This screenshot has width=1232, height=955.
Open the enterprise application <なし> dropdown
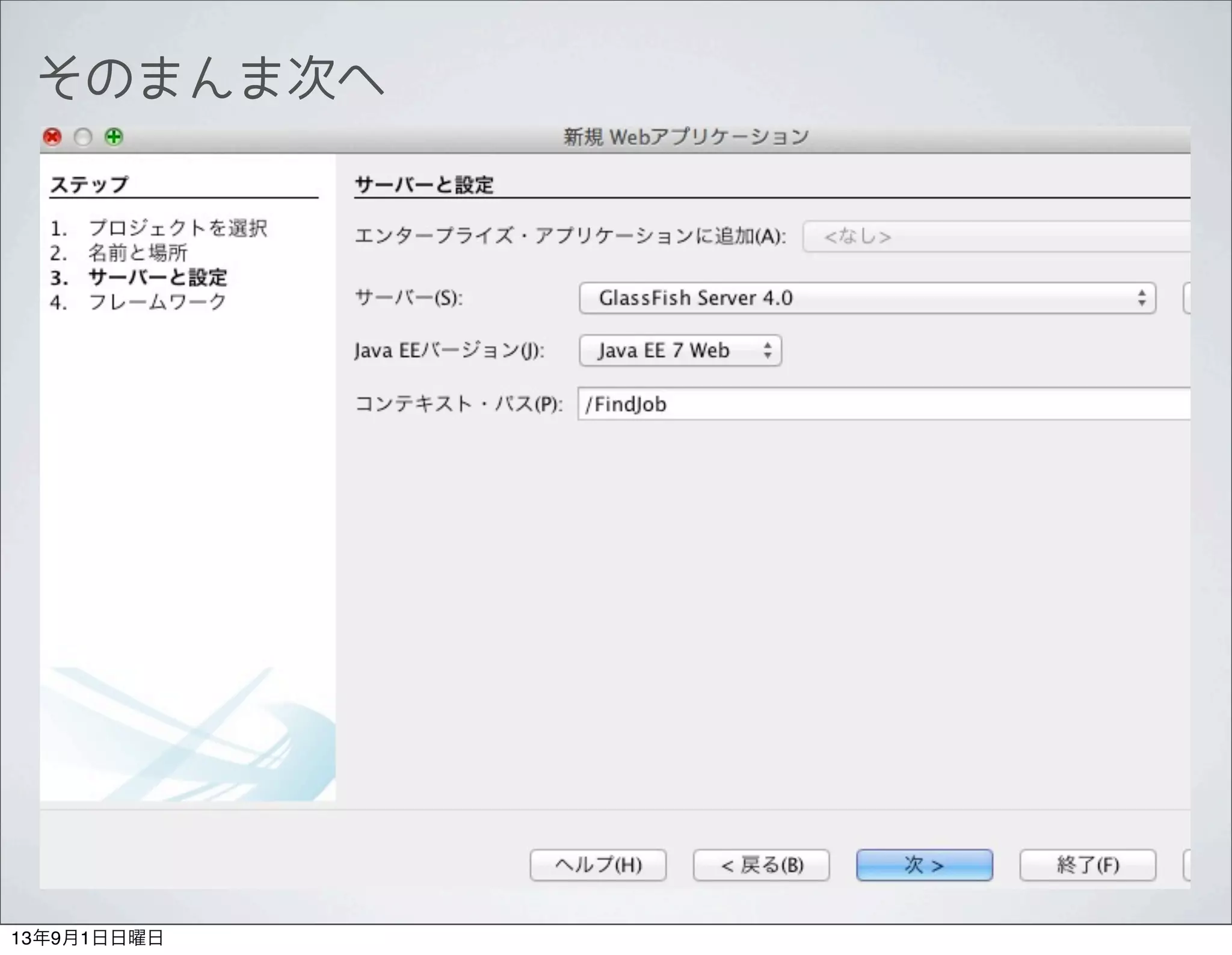click(996, 236)
